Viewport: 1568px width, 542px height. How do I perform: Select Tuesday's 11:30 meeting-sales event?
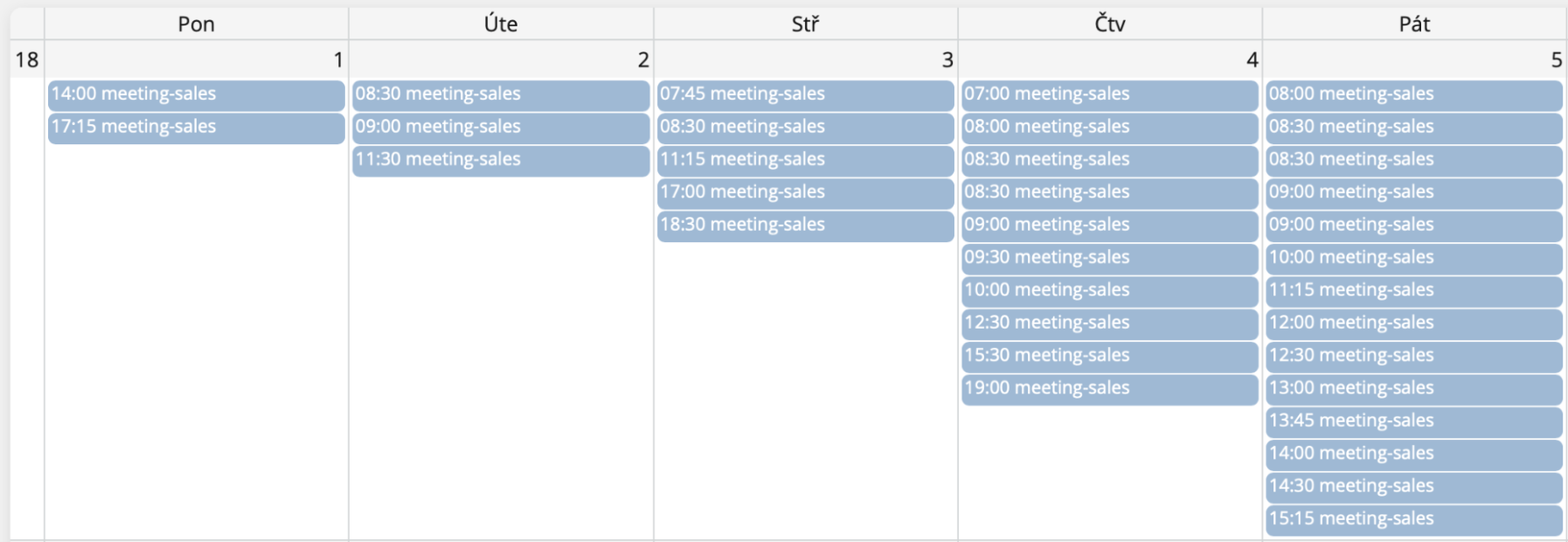[500, 160]
